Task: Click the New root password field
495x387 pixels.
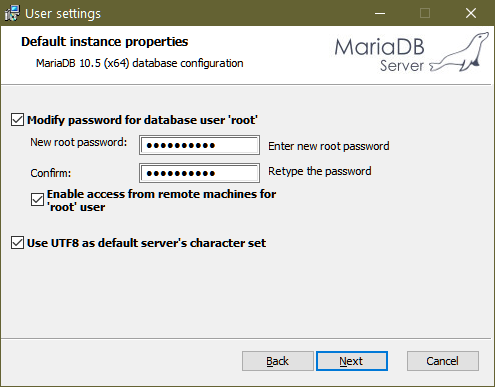Action: pyautogui.click(x=199, y=145)
